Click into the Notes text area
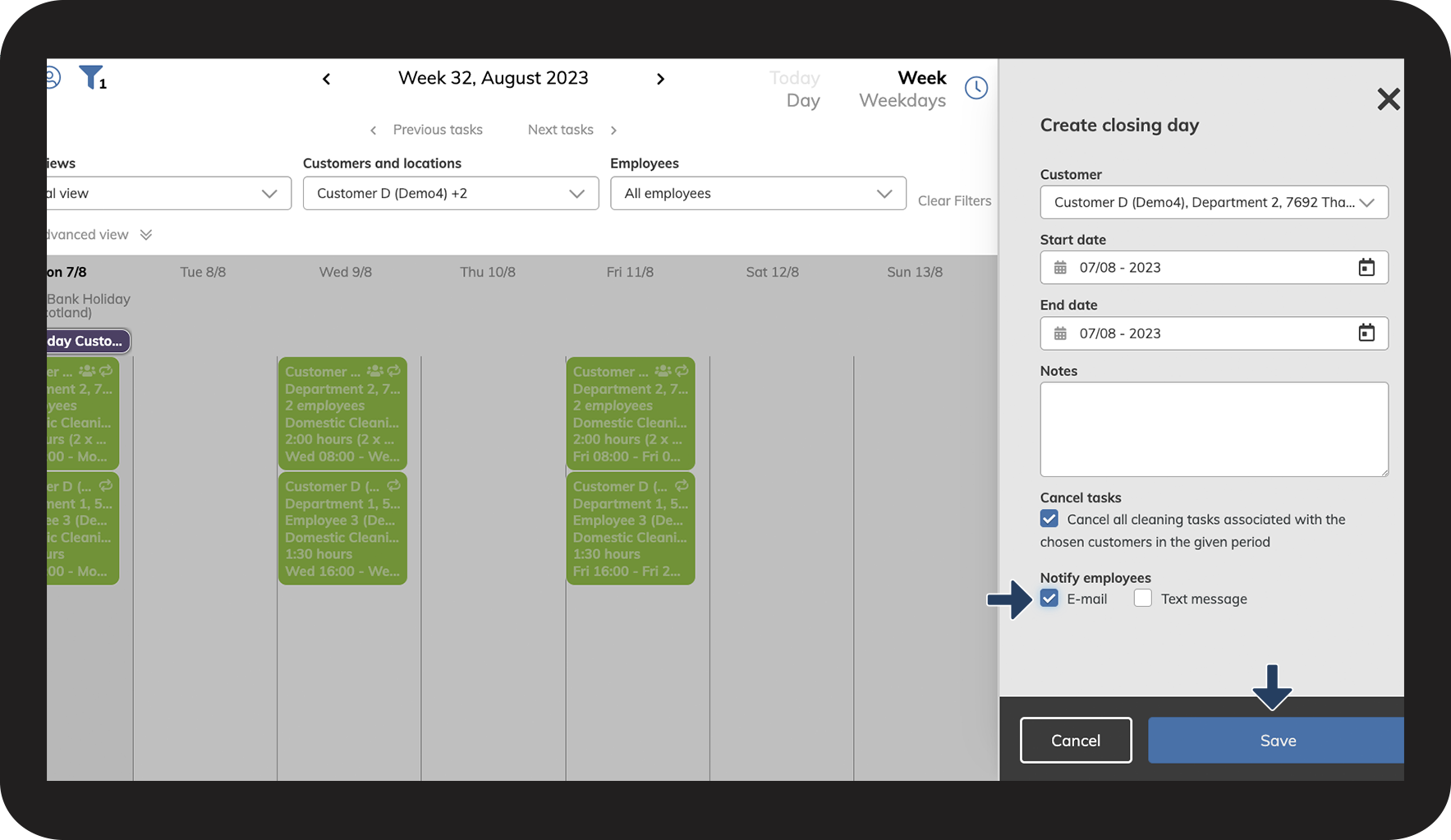1451x840 pixels. 1213,429
